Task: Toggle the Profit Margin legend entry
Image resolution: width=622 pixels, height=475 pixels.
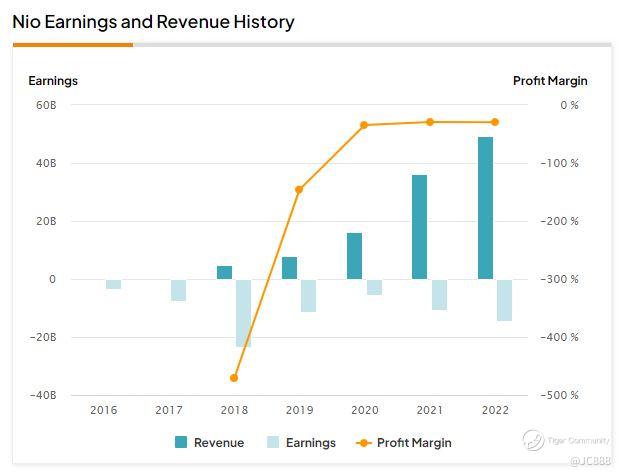Action: click(x=404, y=442)
